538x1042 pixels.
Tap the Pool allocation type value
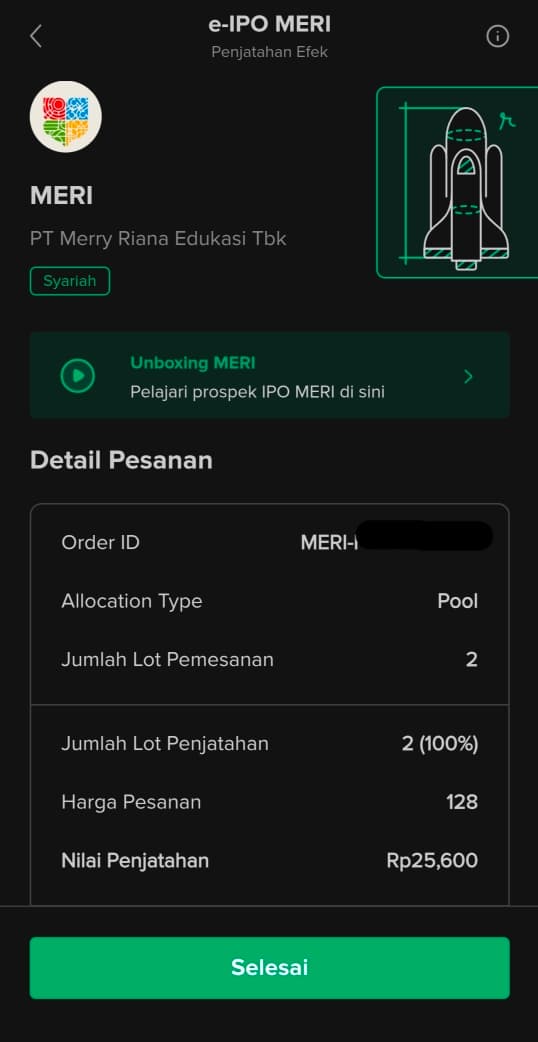[458, 601]
